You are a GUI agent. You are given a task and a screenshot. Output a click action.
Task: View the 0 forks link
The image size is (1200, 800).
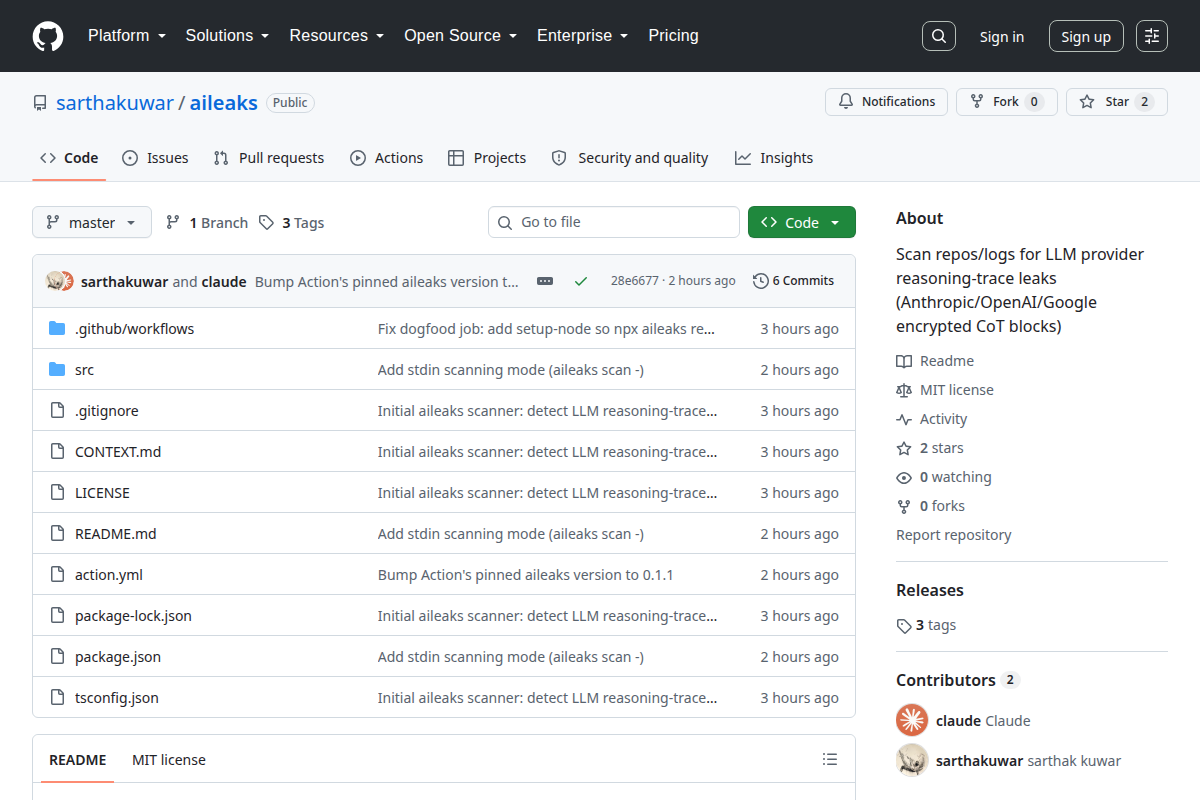[x=931, y=506]
